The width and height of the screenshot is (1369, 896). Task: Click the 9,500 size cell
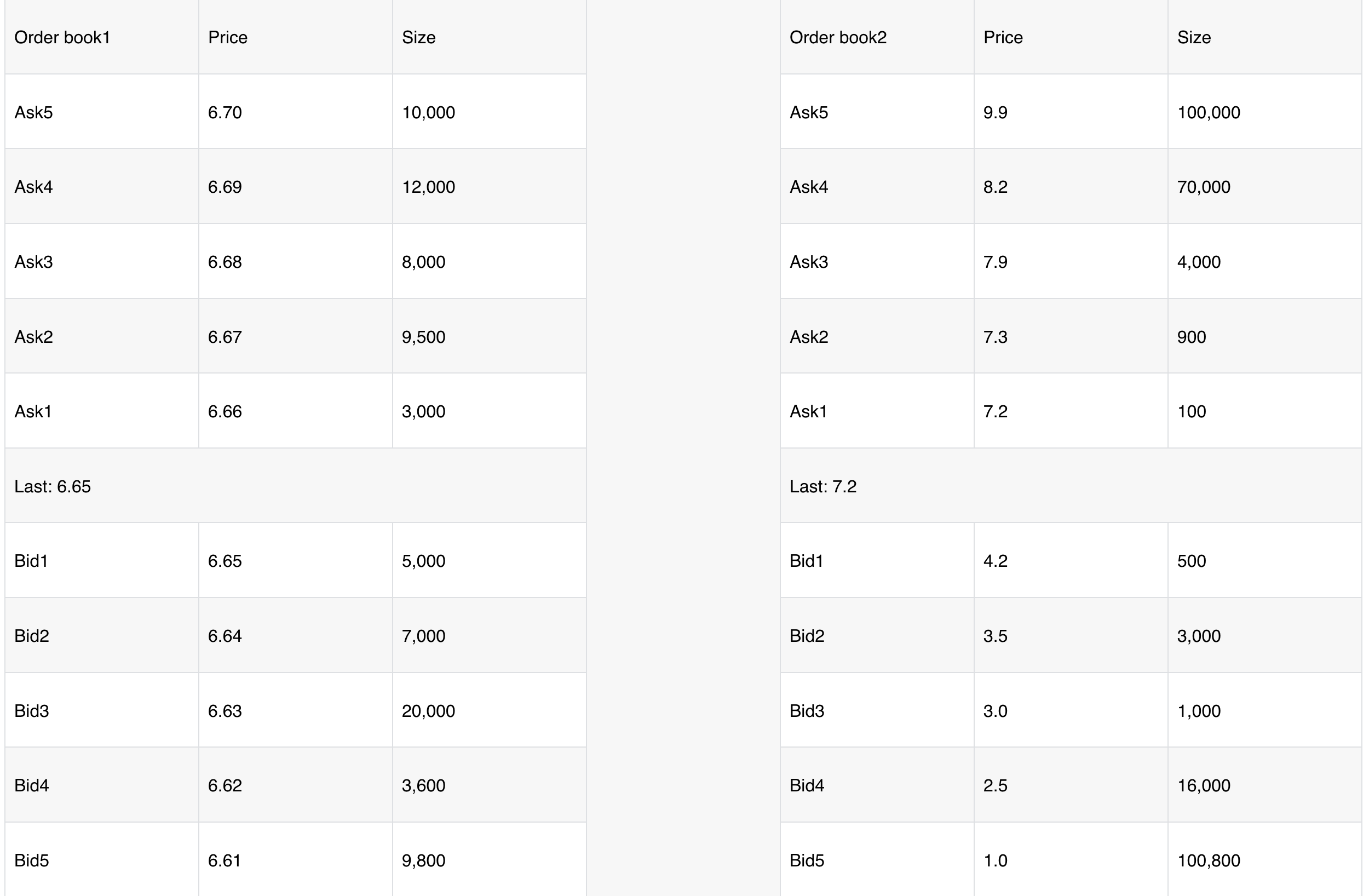tap(490, 336)
